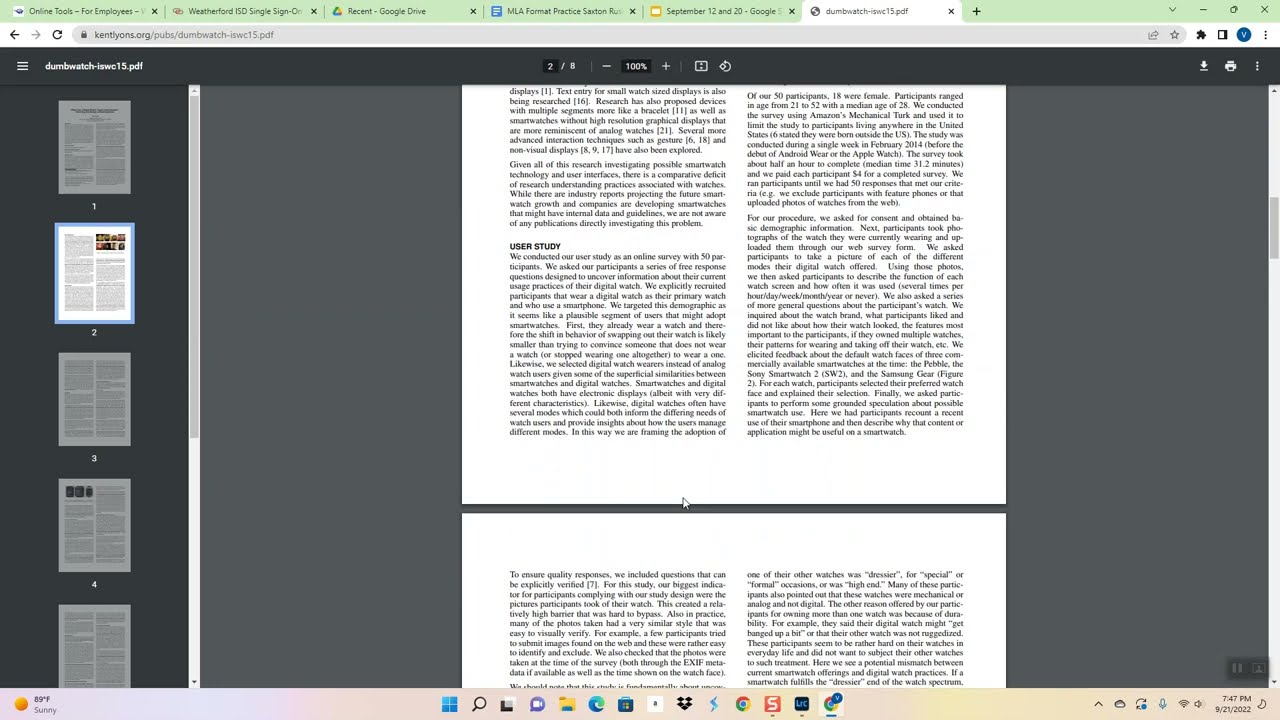
Task: Open weather widget showing 89°F Sunny
Action: (35, 704)
